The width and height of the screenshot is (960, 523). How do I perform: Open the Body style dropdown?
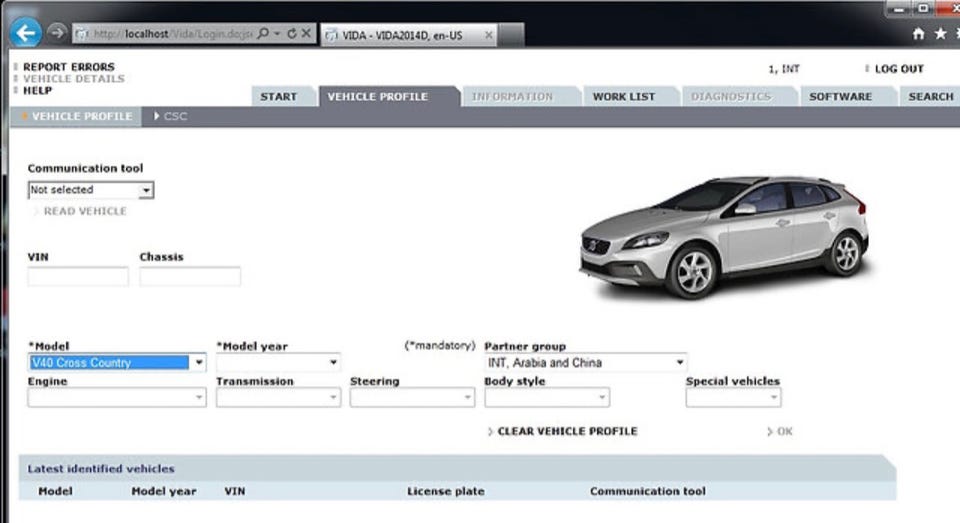(x=547, y=397)
